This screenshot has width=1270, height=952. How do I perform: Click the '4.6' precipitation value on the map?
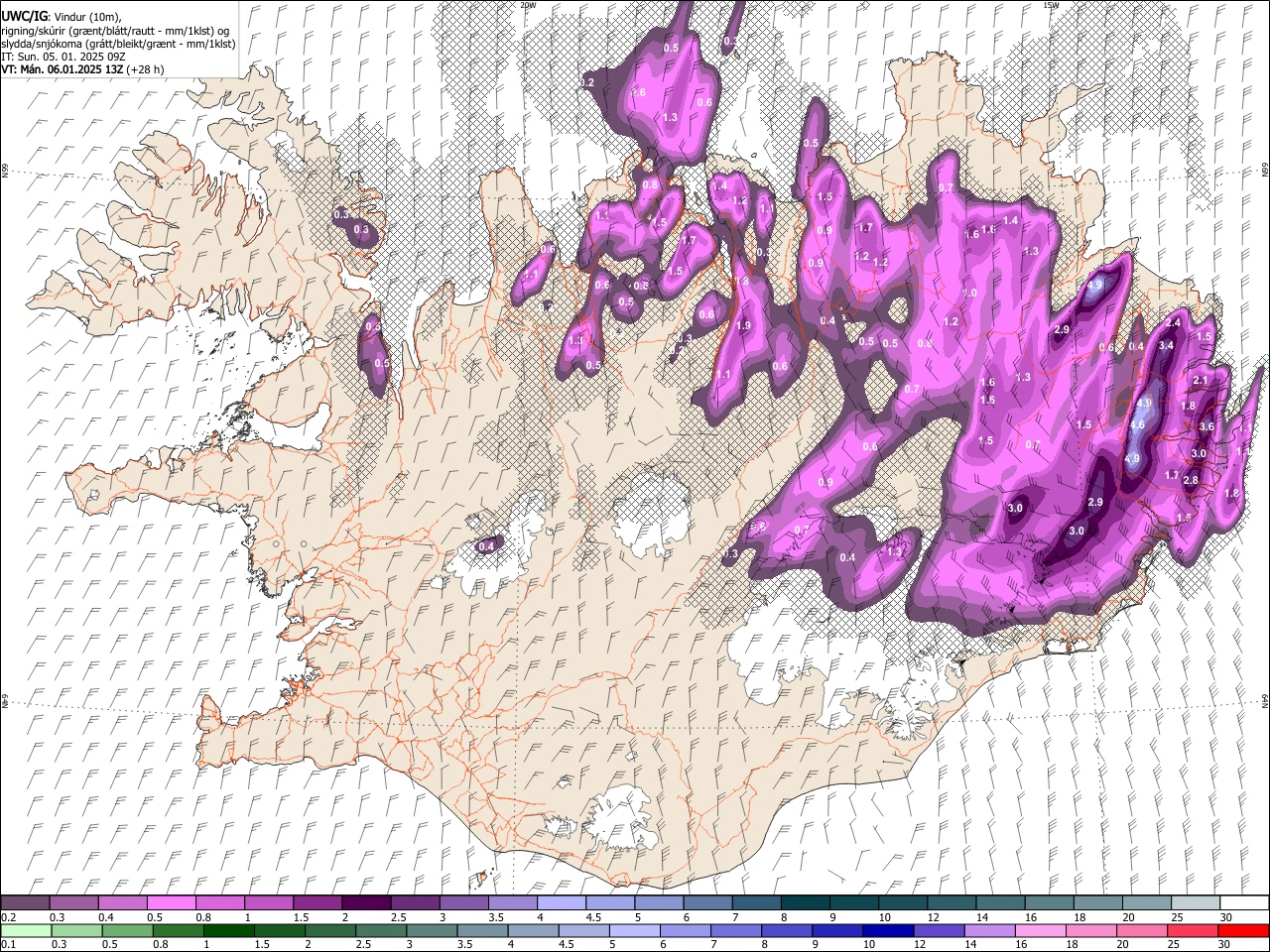tap(1137, 424)
